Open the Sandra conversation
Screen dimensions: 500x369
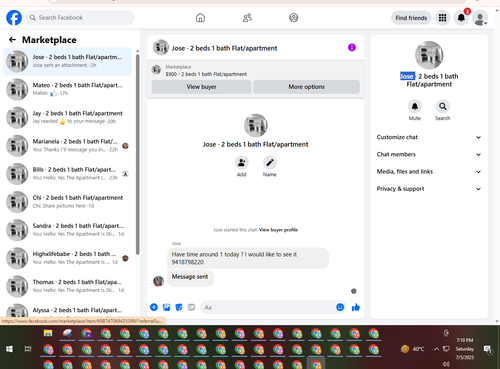(x=68, y=230)
